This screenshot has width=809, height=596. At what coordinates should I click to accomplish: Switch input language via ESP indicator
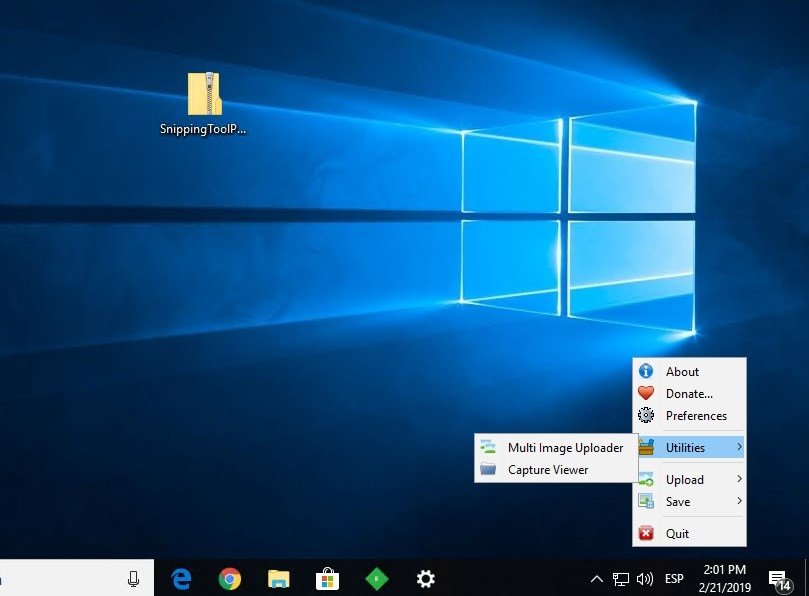point(674,579)
